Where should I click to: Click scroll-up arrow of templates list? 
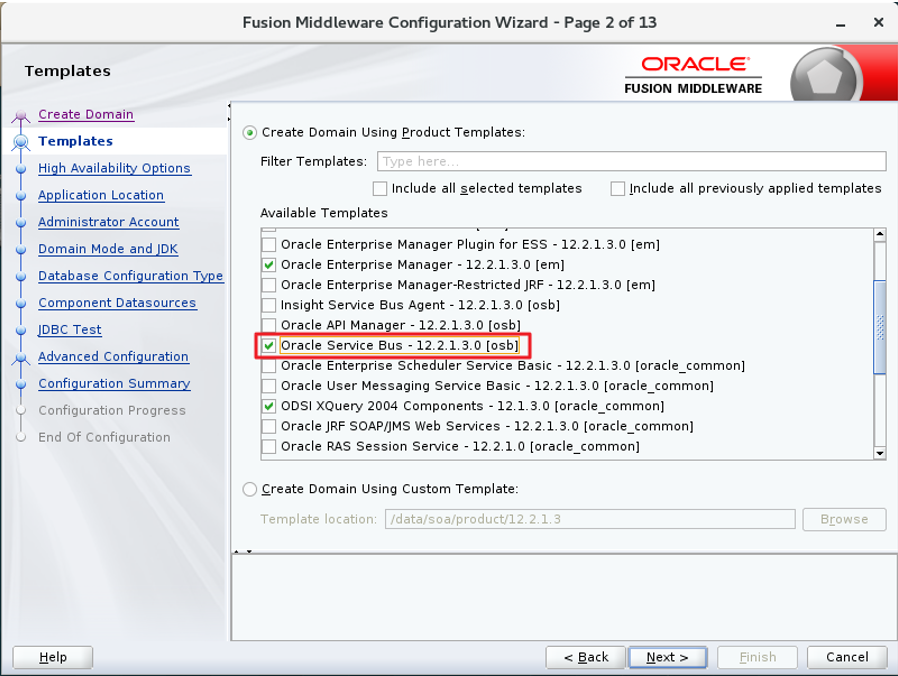[x=880, y=234]
